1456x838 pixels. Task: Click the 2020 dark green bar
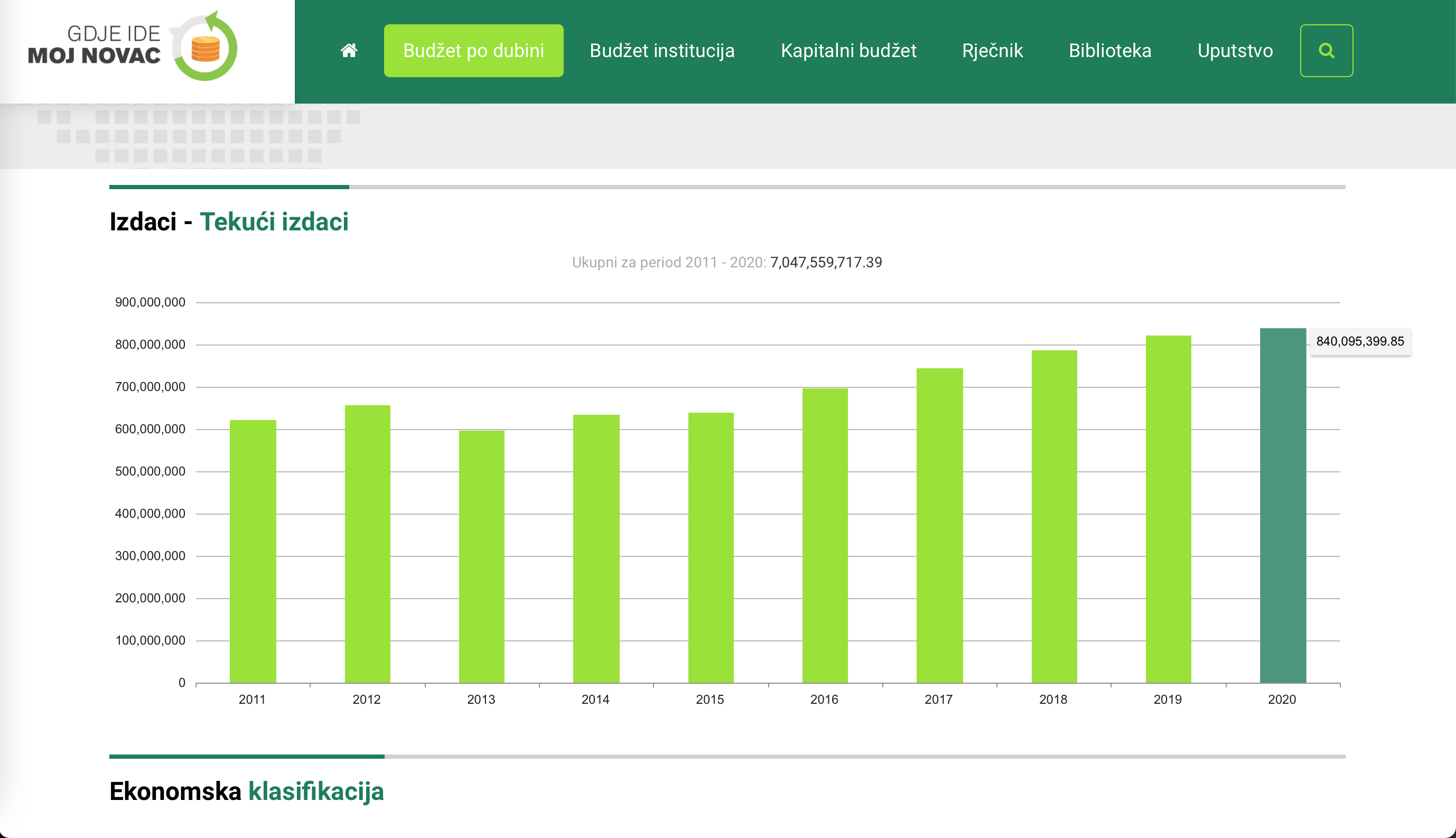[1282, 507]
